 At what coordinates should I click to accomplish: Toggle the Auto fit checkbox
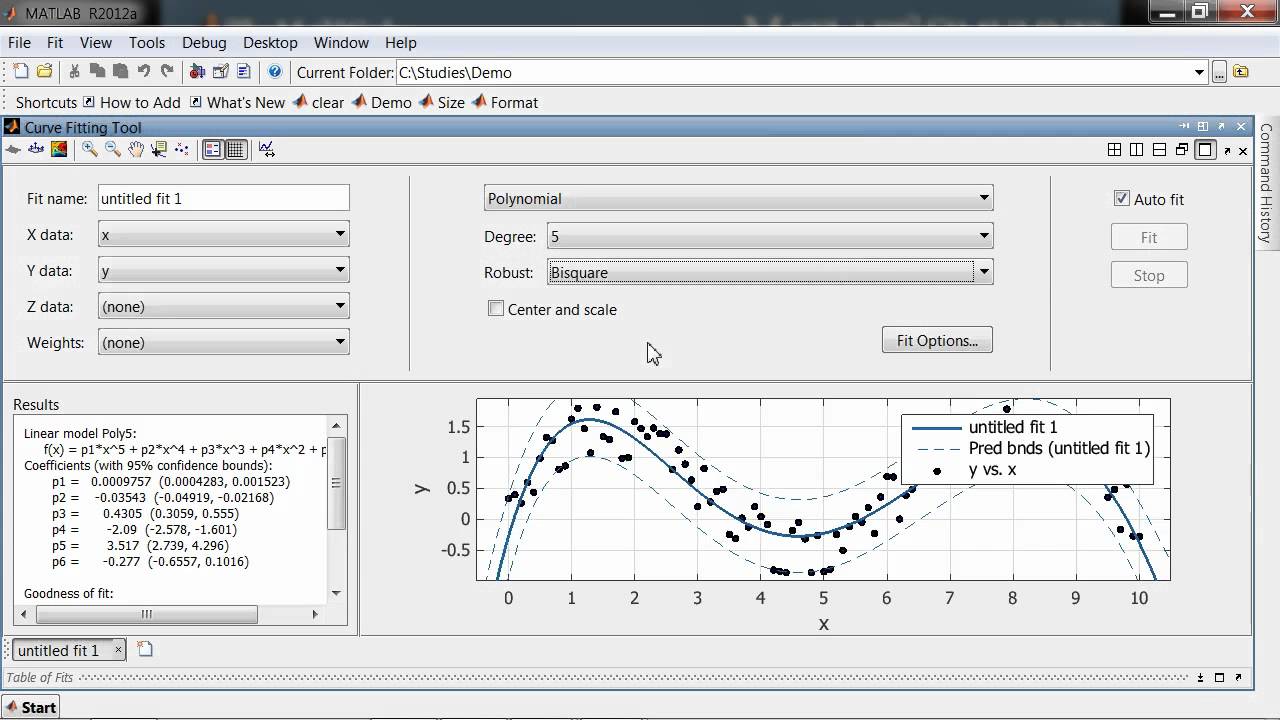click(x=1122, y=199)
